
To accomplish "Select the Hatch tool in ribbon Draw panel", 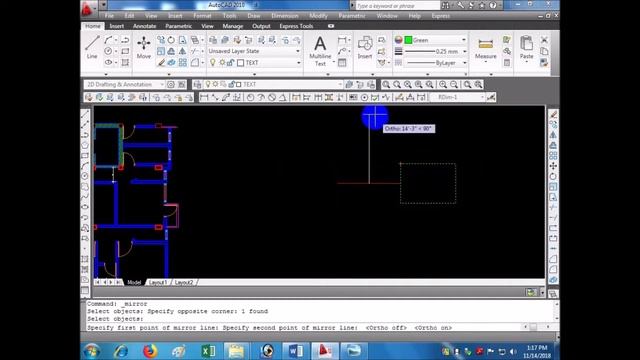I will click(125, 62).
